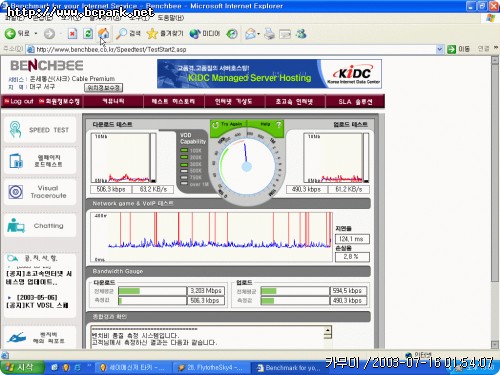Click the SLA menu tab in red navigation bar
Image resolution: width=500 pixels, height=375 pixels.
coord(355,102)
